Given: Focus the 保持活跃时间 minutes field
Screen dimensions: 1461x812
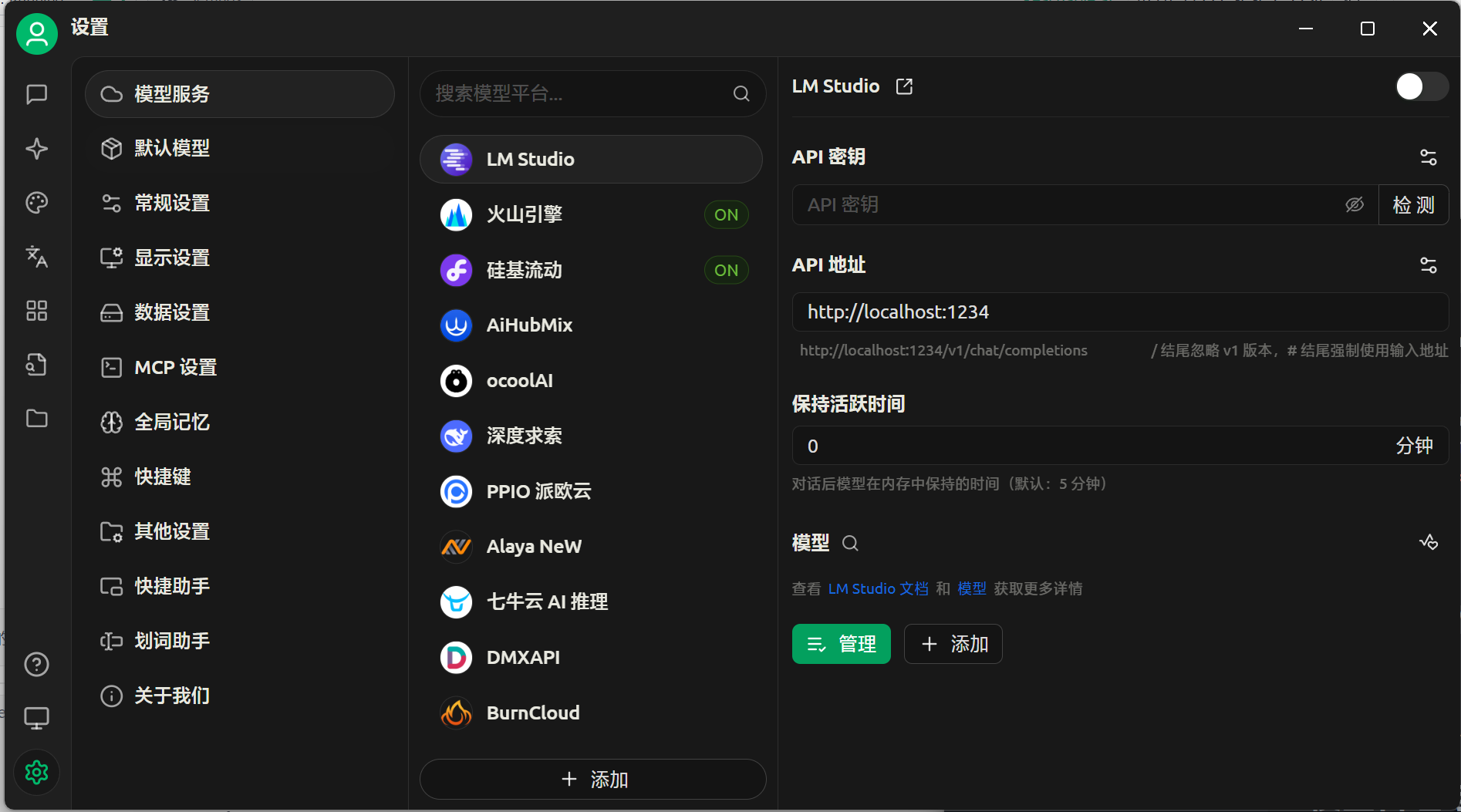Looking at the screenshot, I should (1120, 446).
